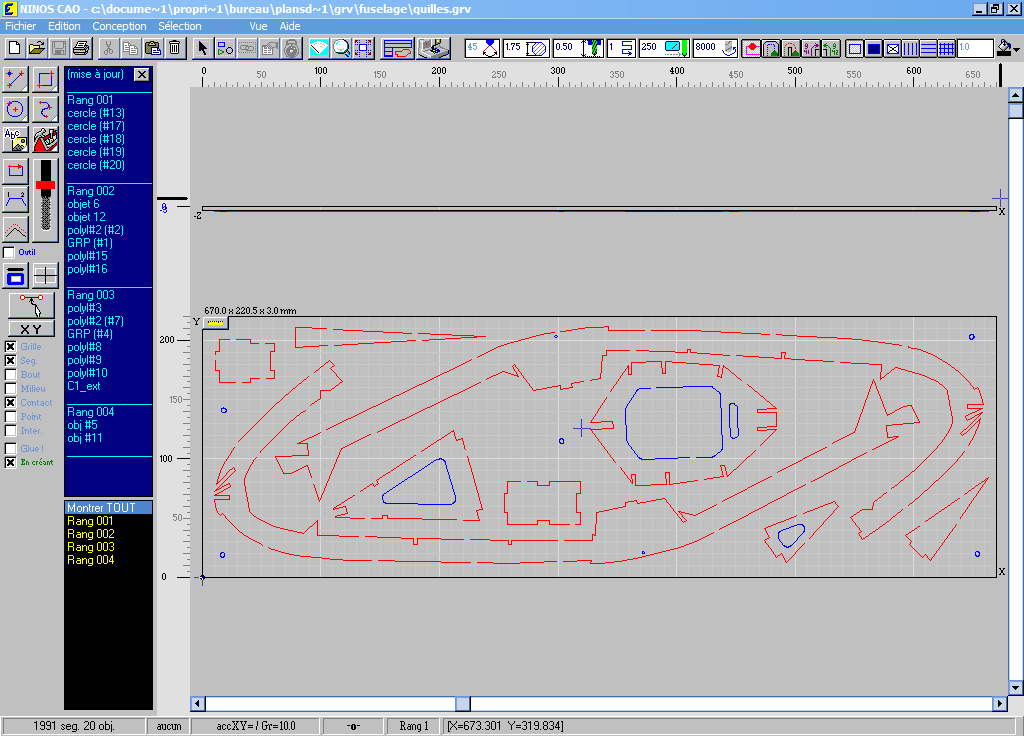Open the Abc text tool
This screenshot has height=736, width=1024.
click(x=15, y=139)
